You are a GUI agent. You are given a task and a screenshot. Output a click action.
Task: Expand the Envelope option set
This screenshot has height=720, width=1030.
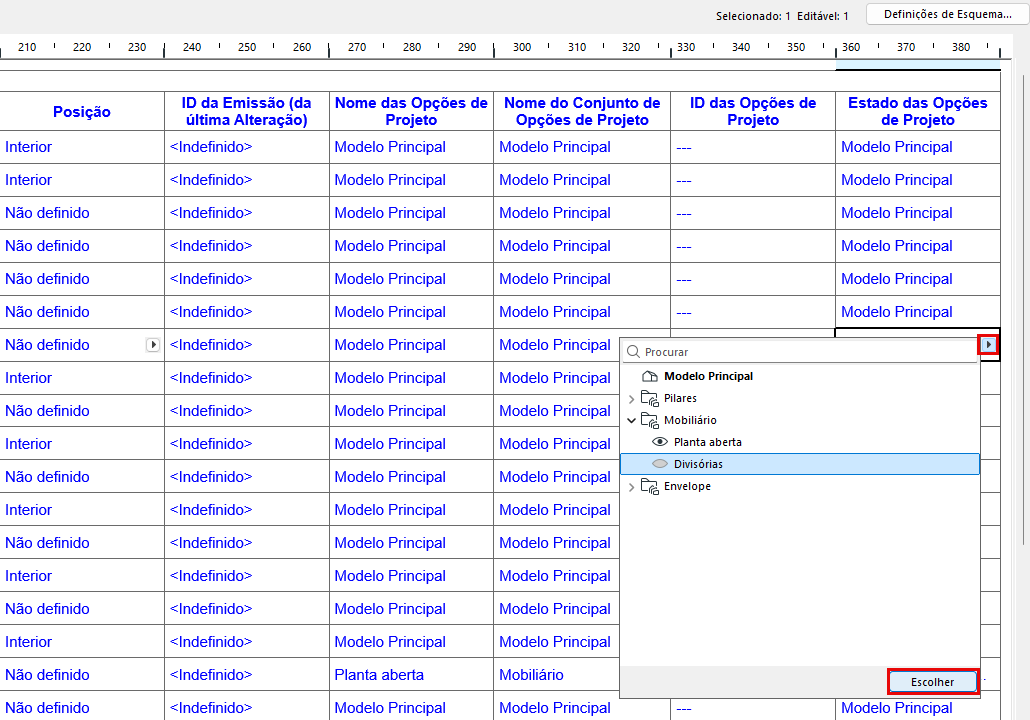(x=631, y=487)
